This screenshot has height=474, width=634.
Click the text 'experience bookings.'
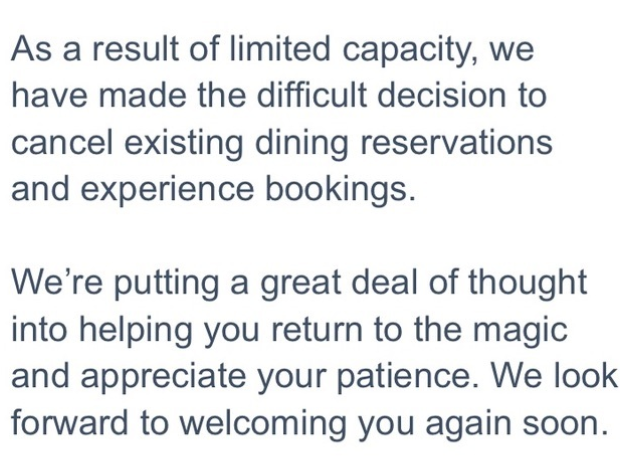247,191
